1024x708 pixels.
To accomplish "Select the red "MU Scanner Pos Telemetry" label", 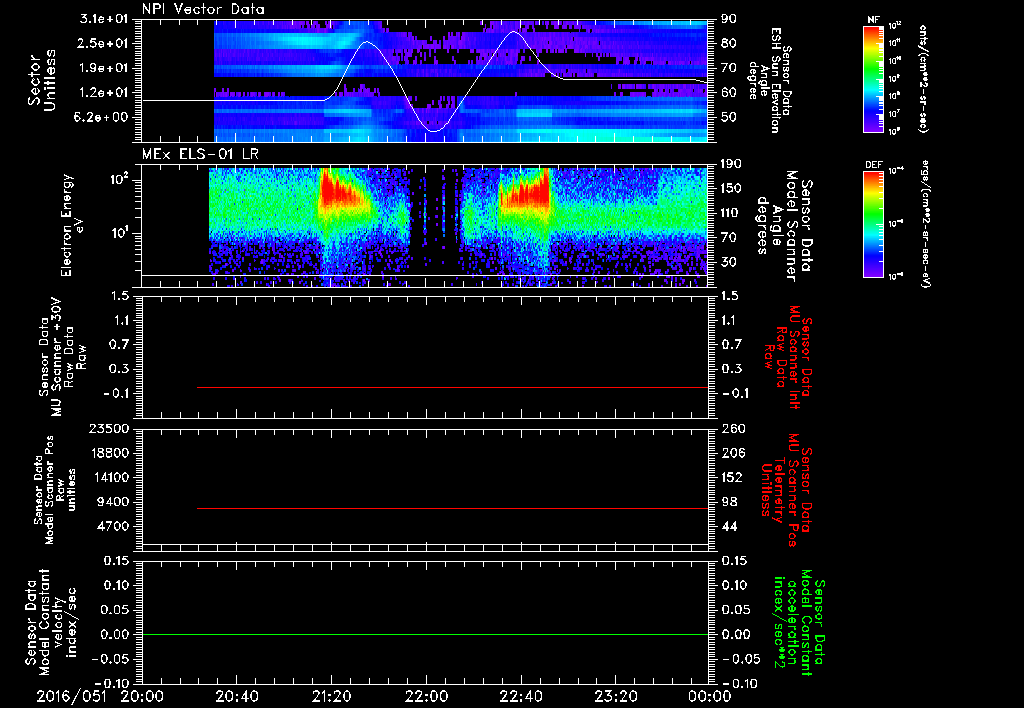I will [784, 490].
